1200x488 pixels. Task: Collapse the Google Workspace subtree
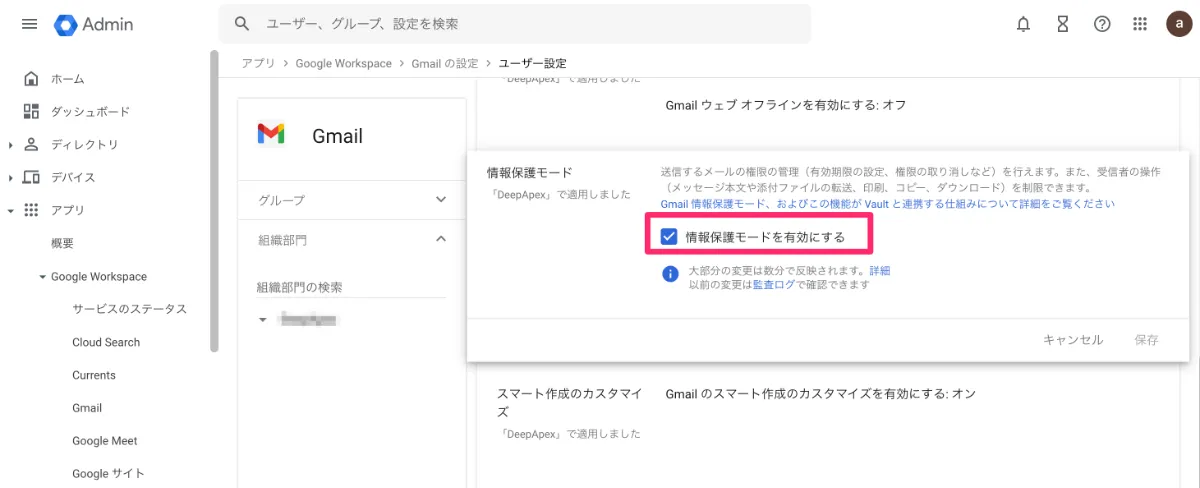point(42,277)
